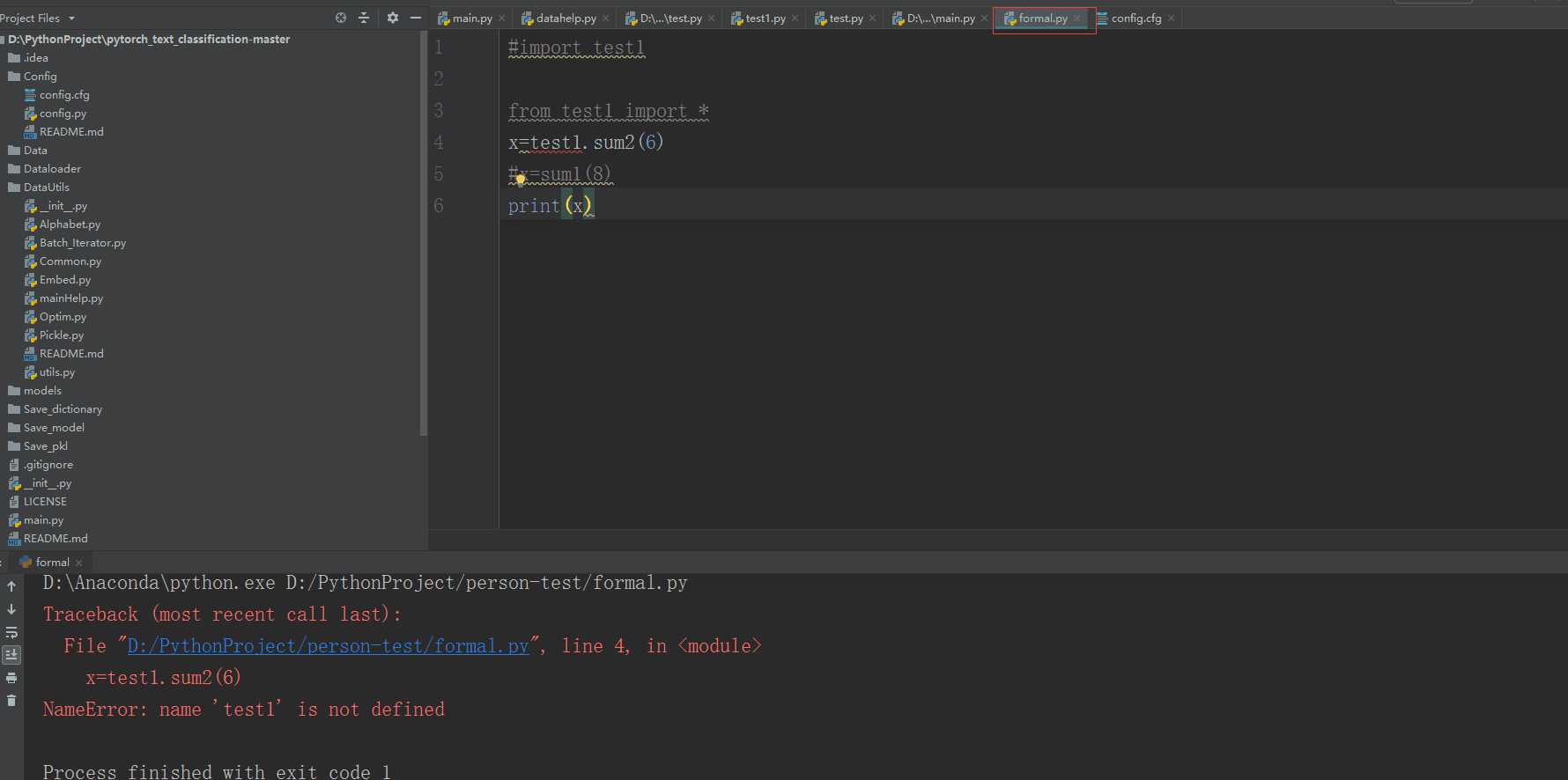Toggle soft-wrap in run console
The width and height of the screenshot is (1568, 780).
click(x=11, y=632)
